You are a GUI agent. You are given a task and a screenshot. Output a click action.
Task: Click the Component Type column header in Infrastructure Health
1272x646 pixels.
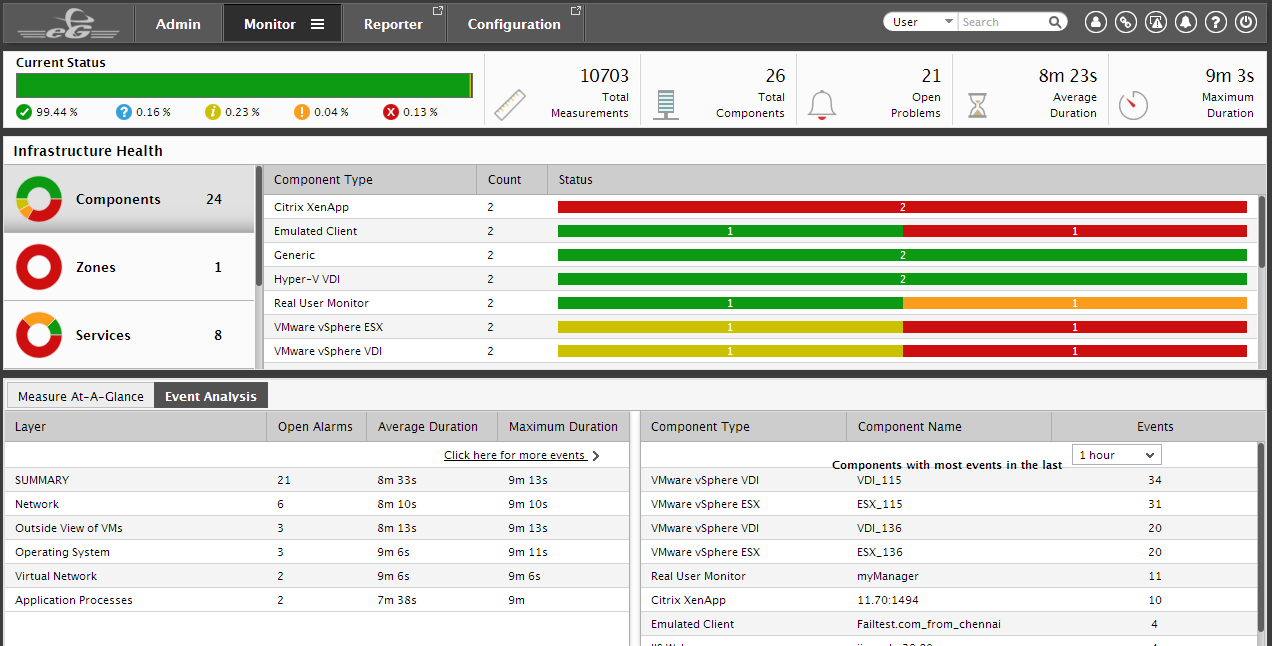370,180
